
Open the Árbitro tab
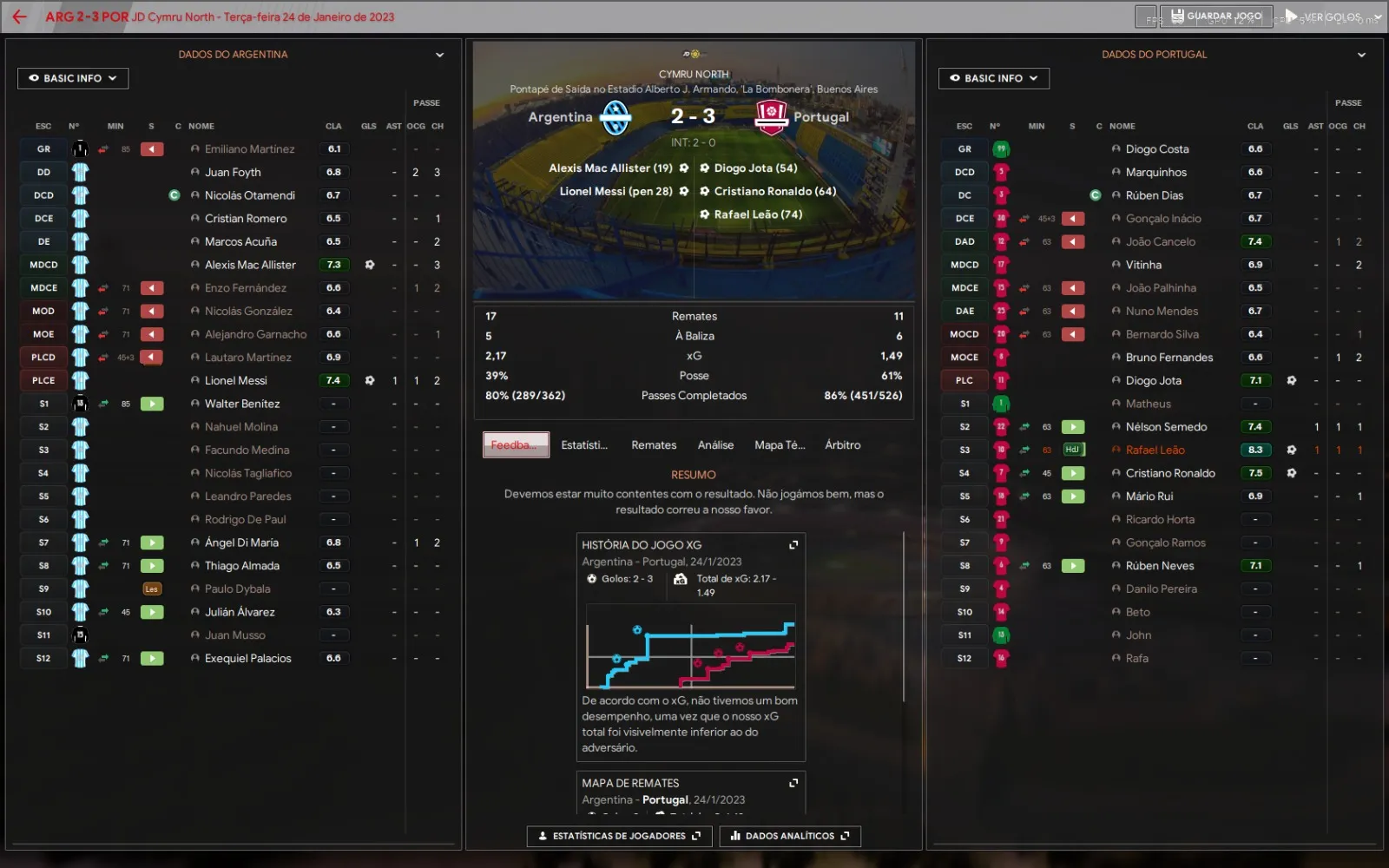[x=842, y=445]
